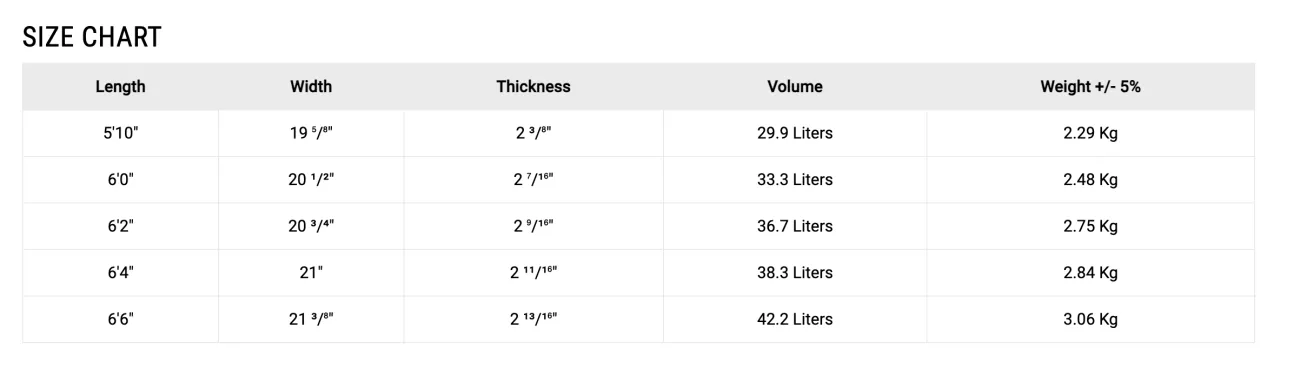Click the Weight +/- 5% header
The width and height of the screenshot is (1300, 368).
click(1091, 87)
